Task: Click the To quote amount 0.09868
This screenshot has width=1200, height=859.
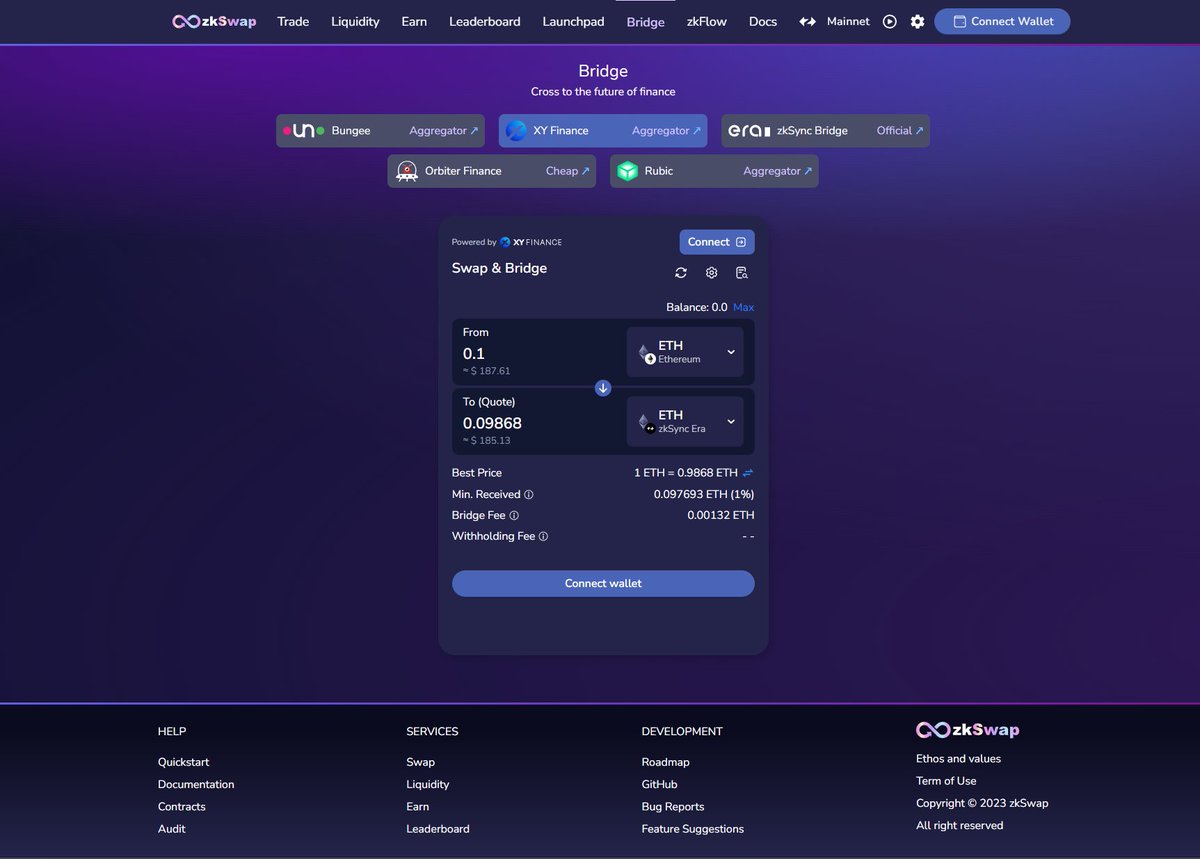Action: [492, 423]
